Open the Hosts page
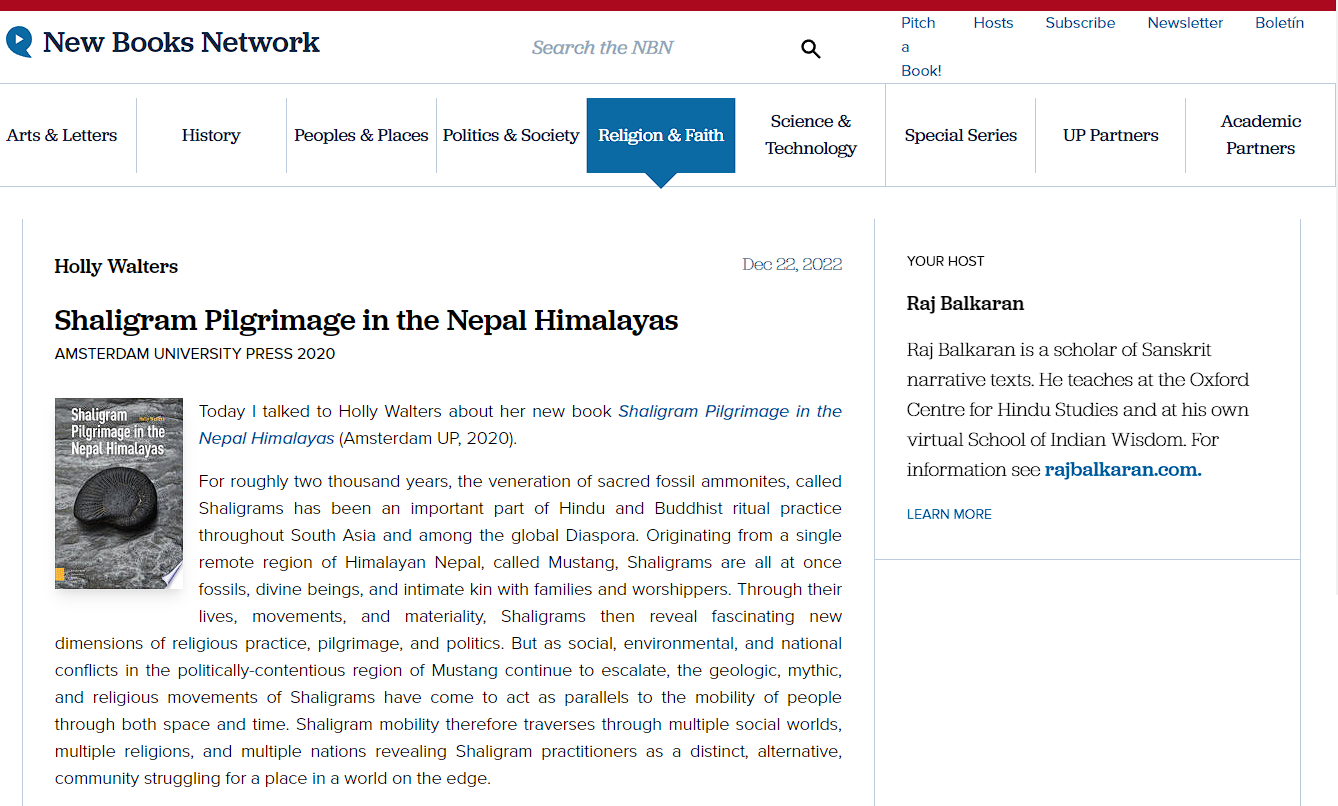The image size is (1338, 806). [993, 22]
